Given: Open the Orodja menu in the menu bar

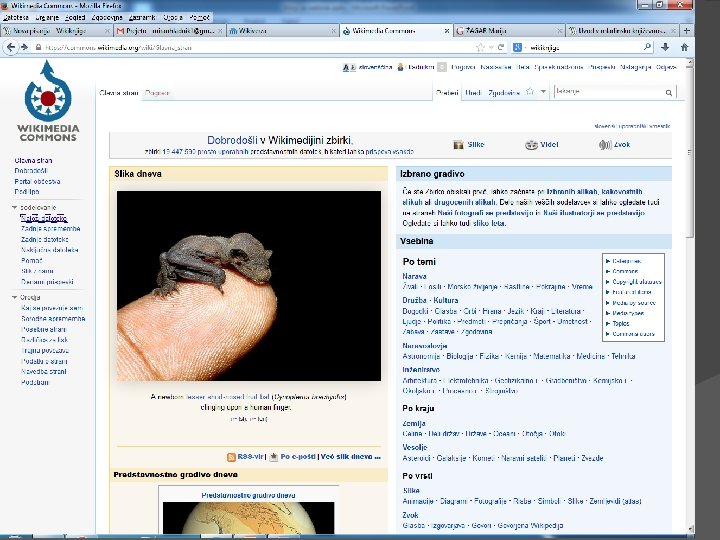Looking at the screenshot, I should [173, 17].
